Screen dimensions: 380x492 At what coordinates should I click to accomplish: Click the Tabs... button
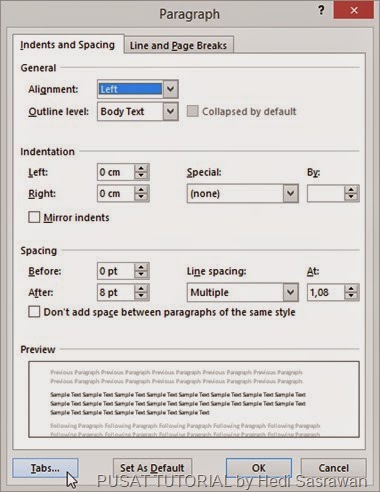(45, 468)
